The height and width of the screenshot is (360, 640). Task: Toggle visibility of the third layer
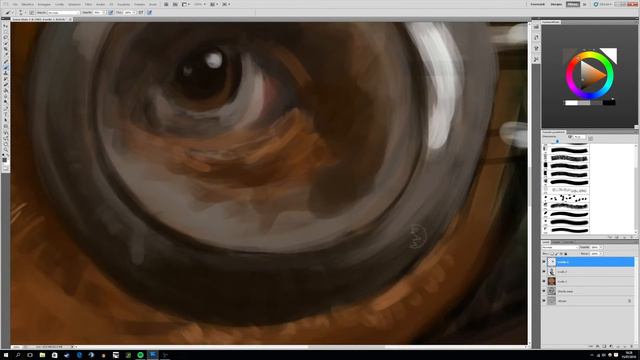click(x=544, y=281)
